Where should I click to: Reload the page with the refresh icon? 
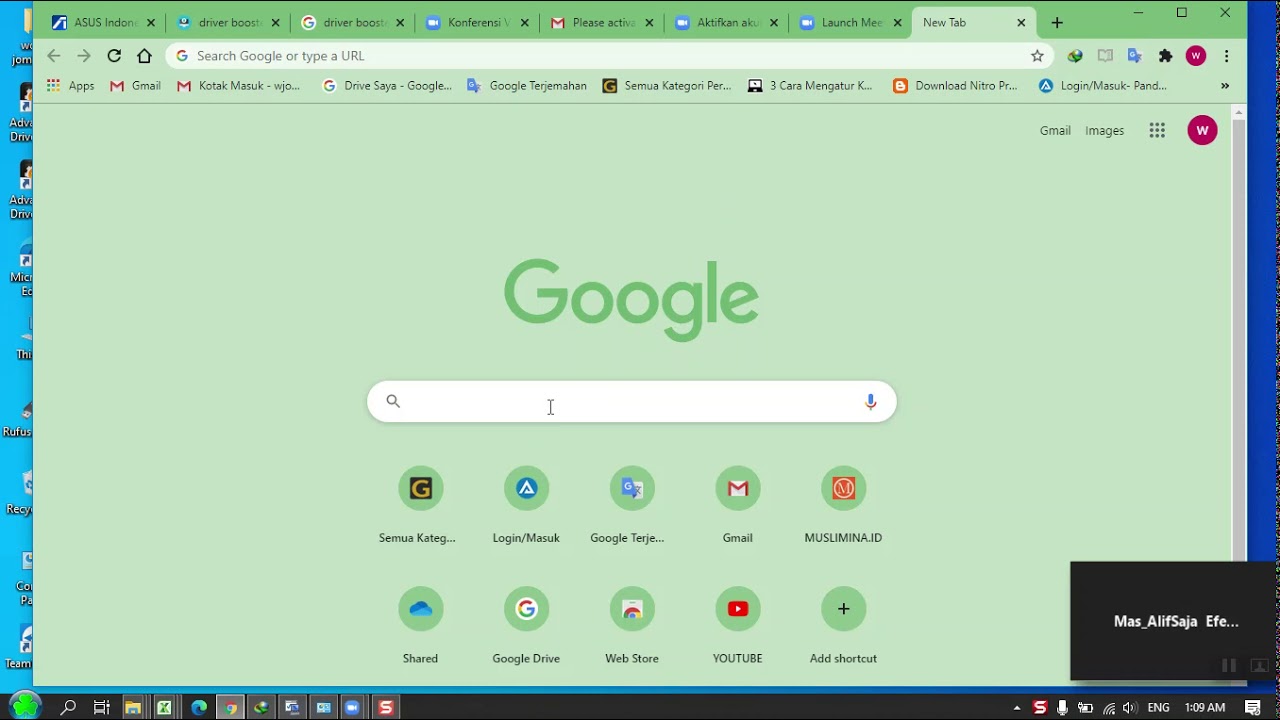(114, 56)
